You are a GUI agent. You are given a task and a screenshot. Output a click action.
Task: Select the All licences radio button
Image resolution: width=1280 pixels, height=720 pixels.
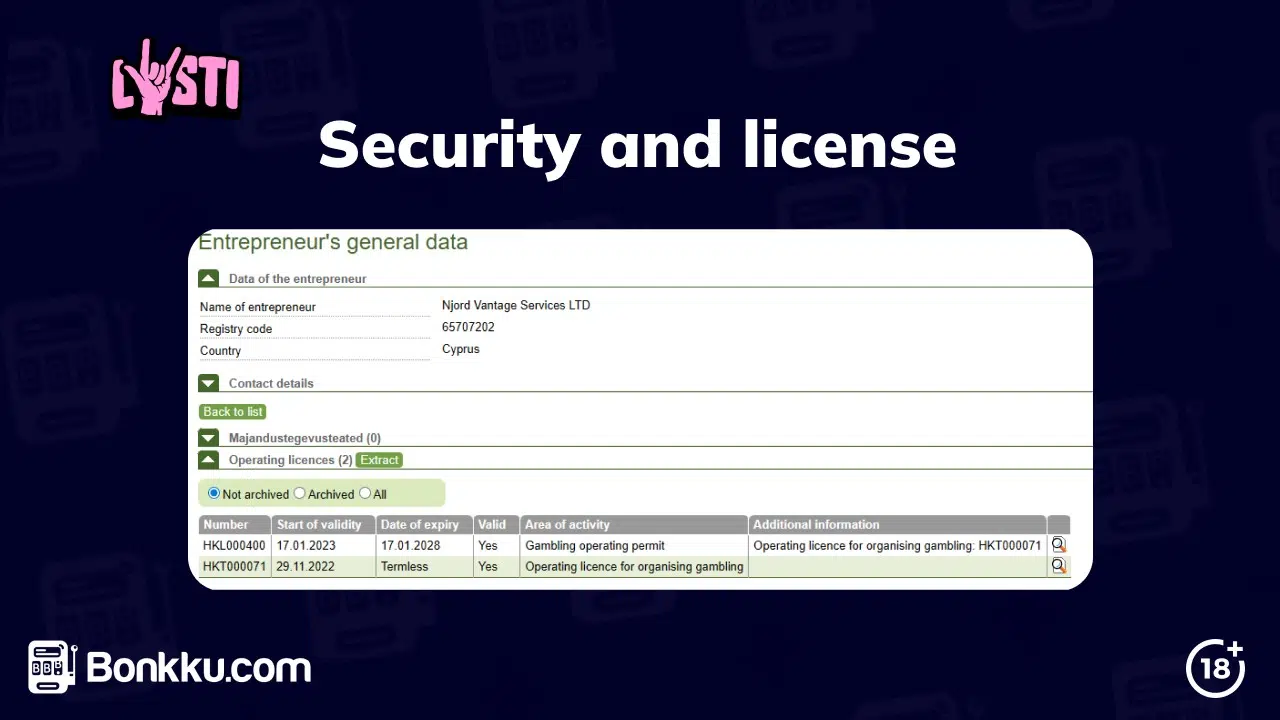(x=365, y=493)
